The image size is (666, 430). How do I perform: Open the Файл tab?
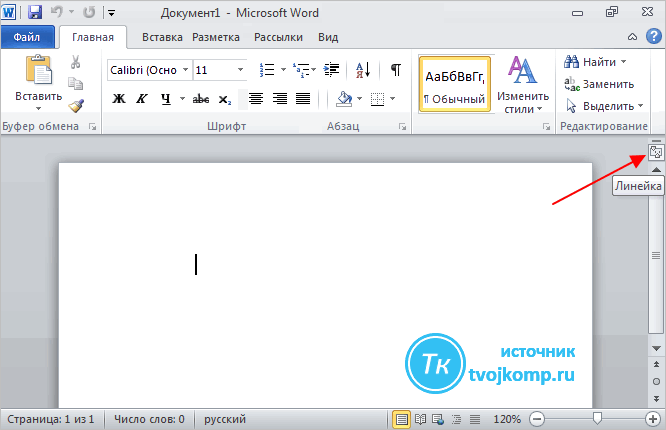(27, 37)
